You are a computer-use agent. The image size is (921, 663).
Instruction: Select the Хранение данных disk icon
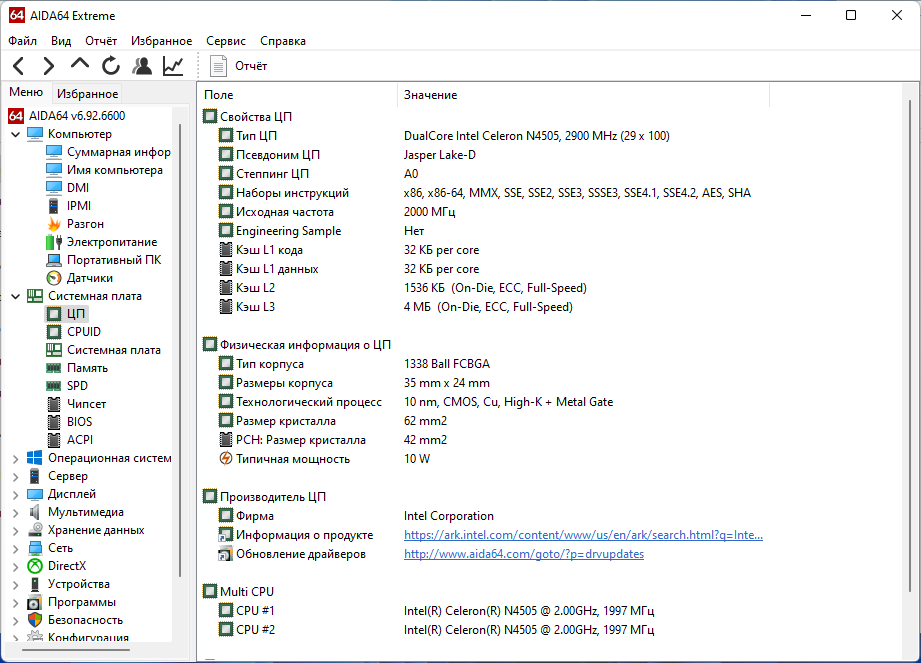click(x=35, y=530)
